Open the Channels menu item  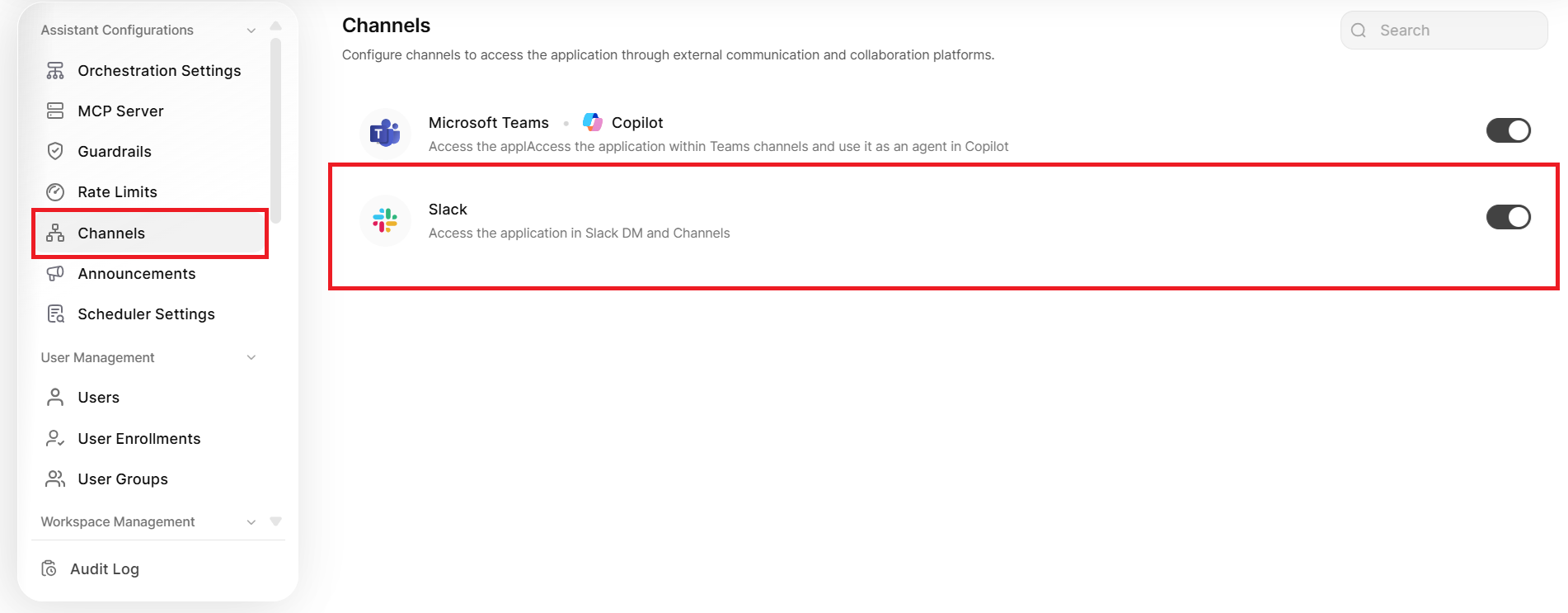coord(111,233)
